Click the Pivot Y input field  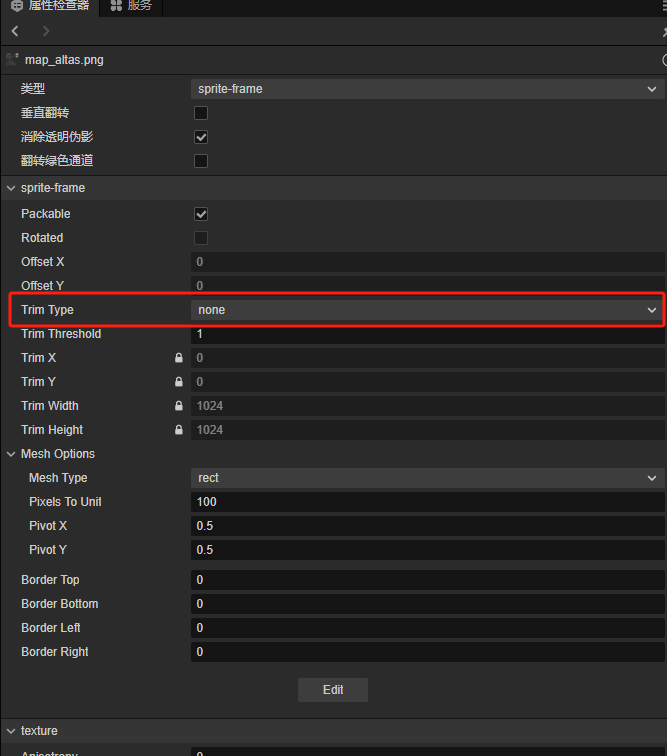[428, 550]
